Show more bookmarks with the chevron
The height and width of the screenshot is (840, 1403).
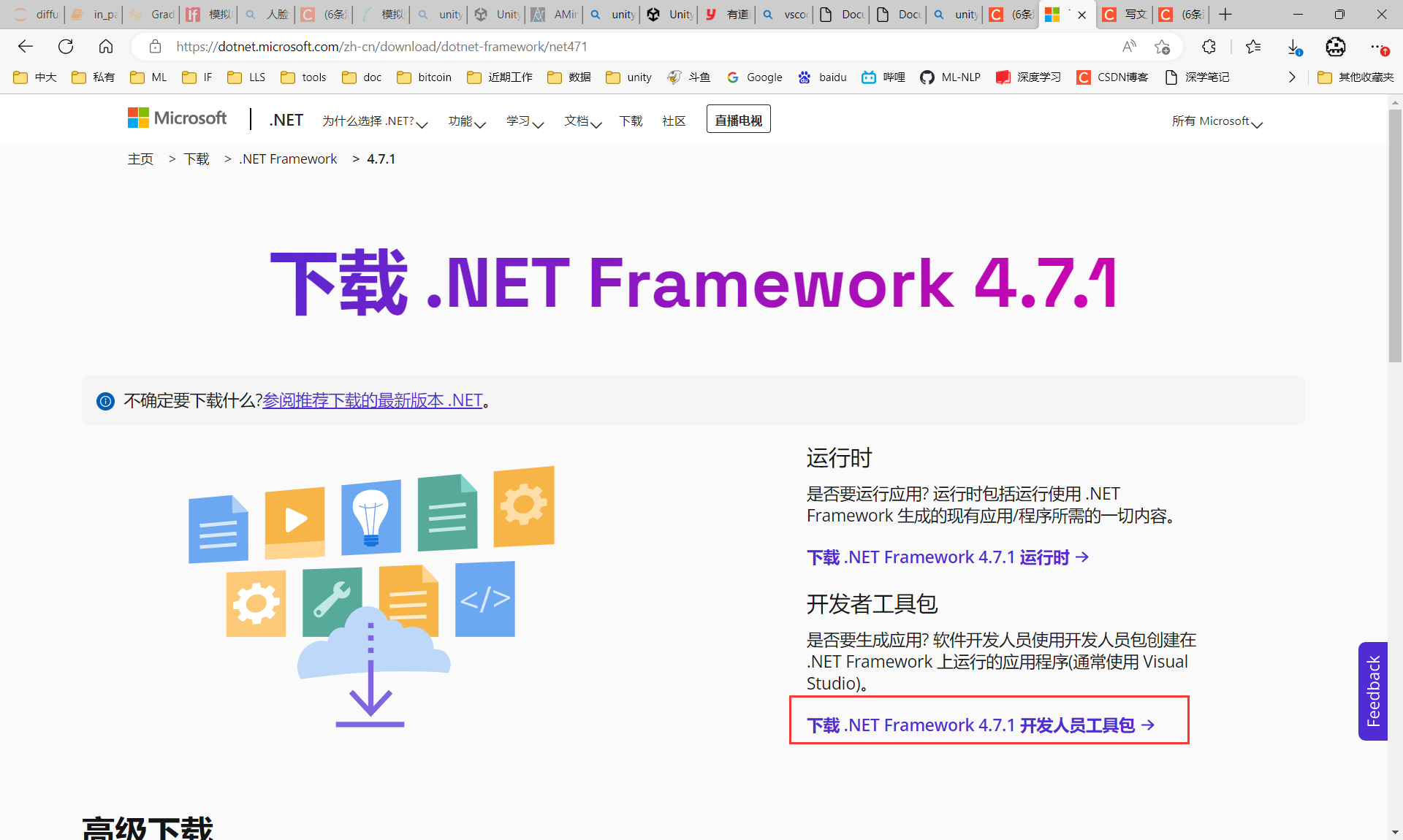(x=1292, y=77)
